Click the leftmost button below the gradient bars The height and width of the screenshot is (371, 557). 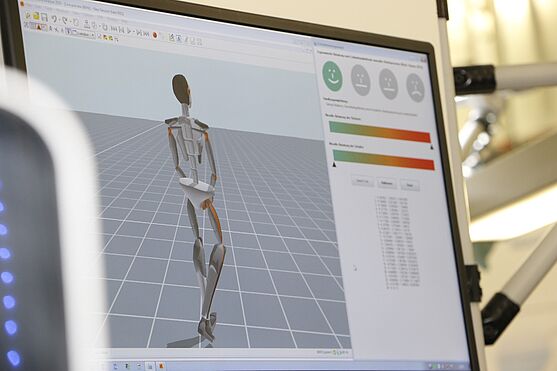point(363,181)
